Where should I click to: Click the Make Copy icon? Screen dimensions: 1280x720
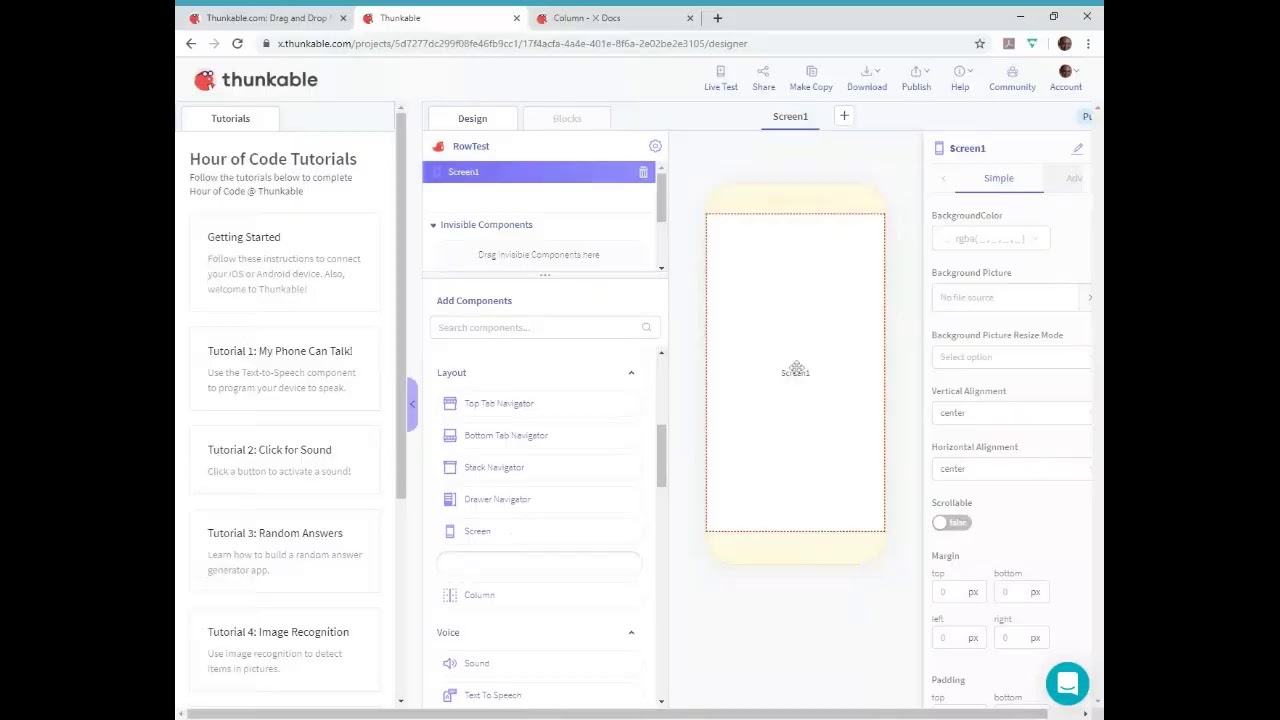click(x=811, y=71)
